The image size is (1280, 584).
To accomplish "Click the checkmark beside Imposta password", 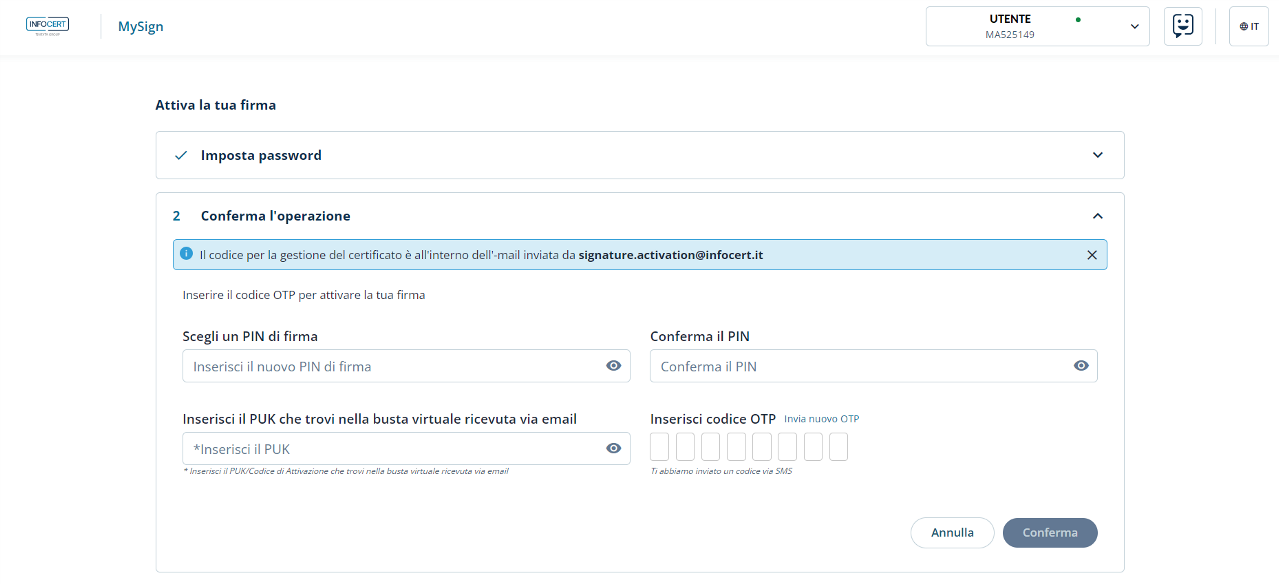I will [181, 155].
